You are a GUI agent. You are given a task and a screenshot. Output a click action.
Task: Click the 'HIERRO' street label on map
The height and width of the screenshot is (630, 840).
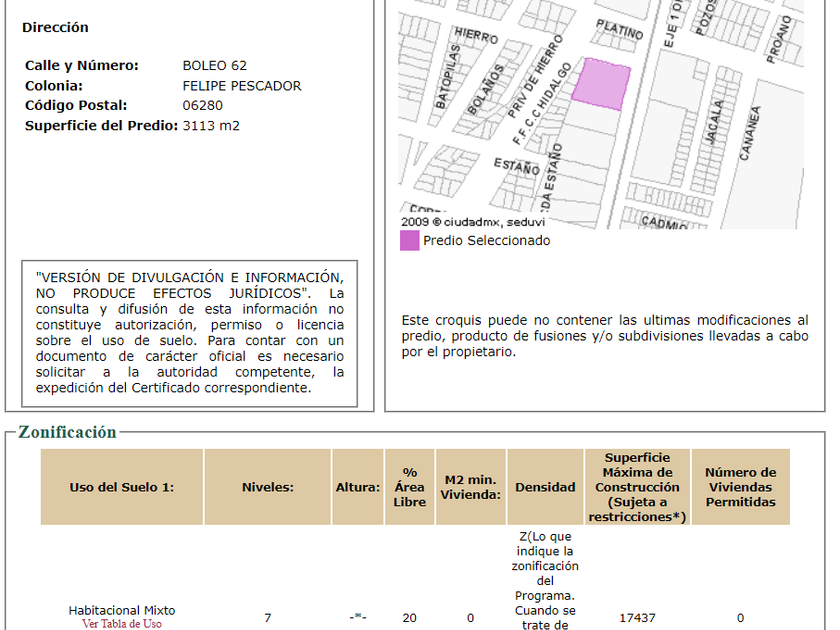click(476, 35)
